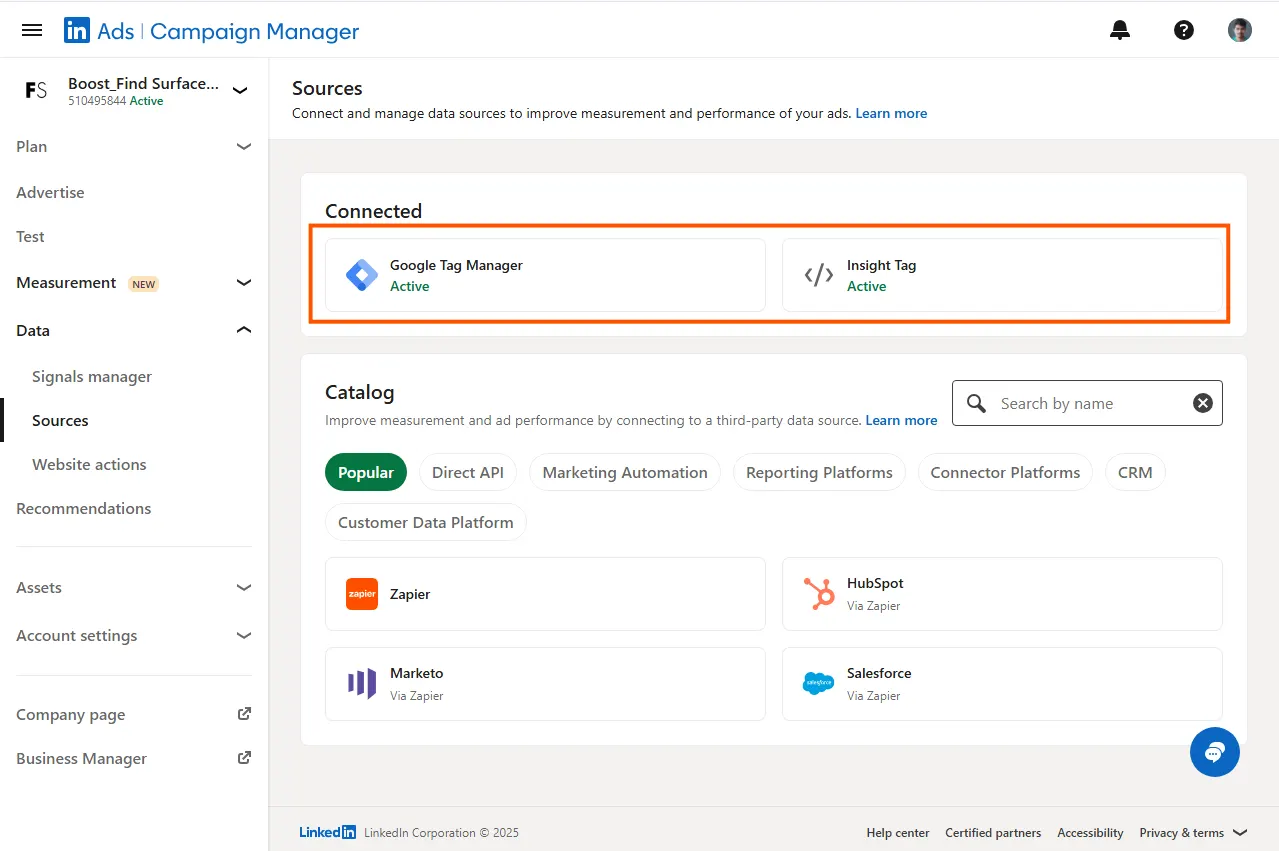The image size is (1279, 851).
Task: Click the Company page external link icon
Action: tap(244, 714)
